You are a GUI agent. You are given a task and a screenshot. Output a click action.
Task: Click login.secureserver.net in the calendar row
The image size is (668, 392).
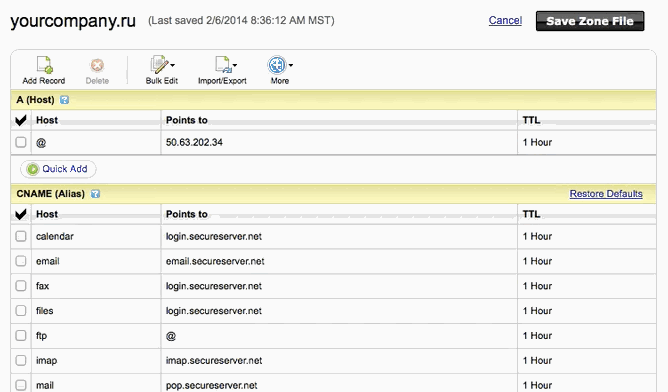point(214,236)
